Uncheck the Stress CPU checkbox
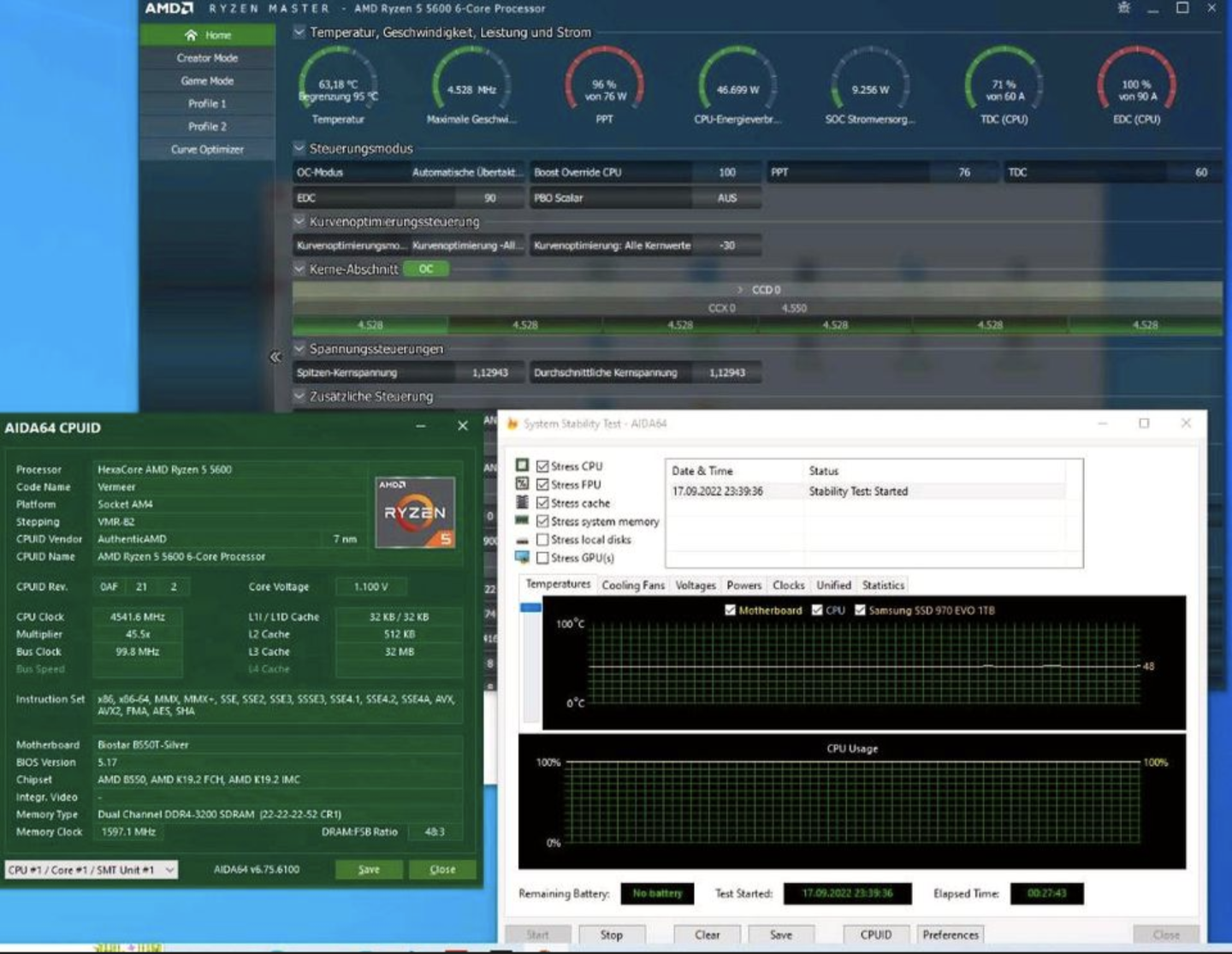Viewport: 1232px width, 954px height. click(542, 466)
